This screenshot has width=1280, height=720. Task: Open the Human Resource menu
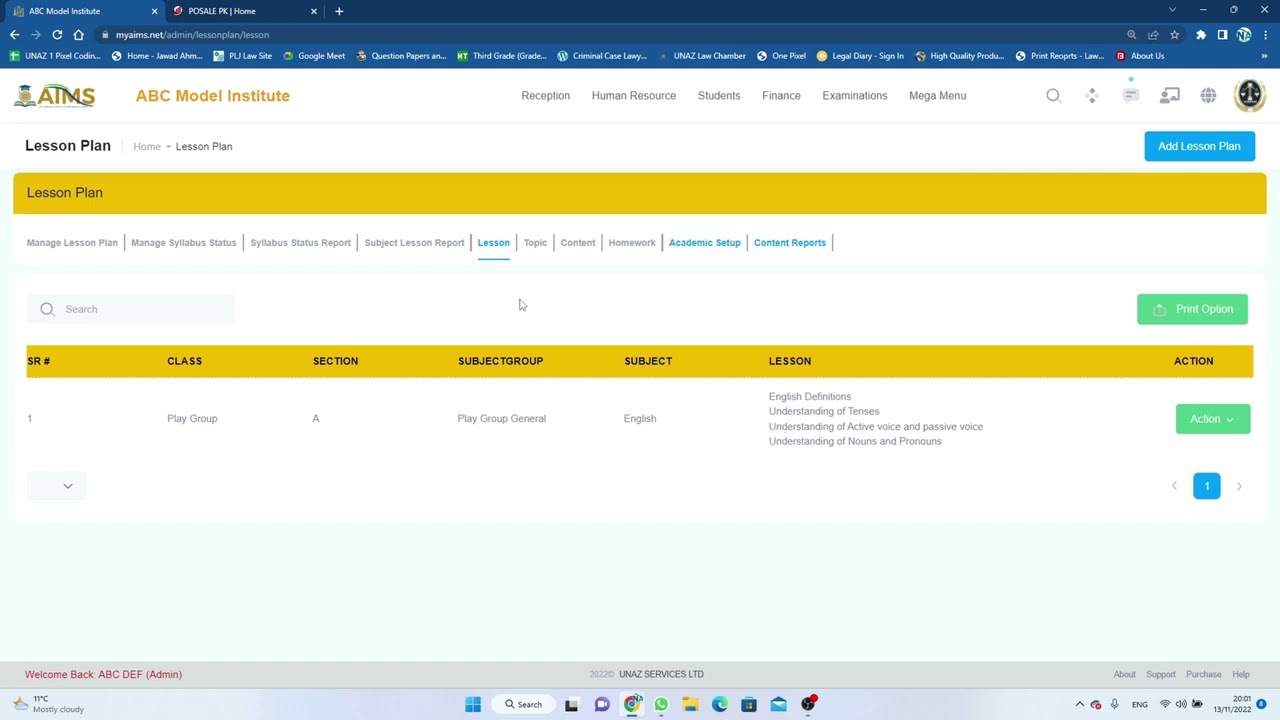tap(634, 96)
